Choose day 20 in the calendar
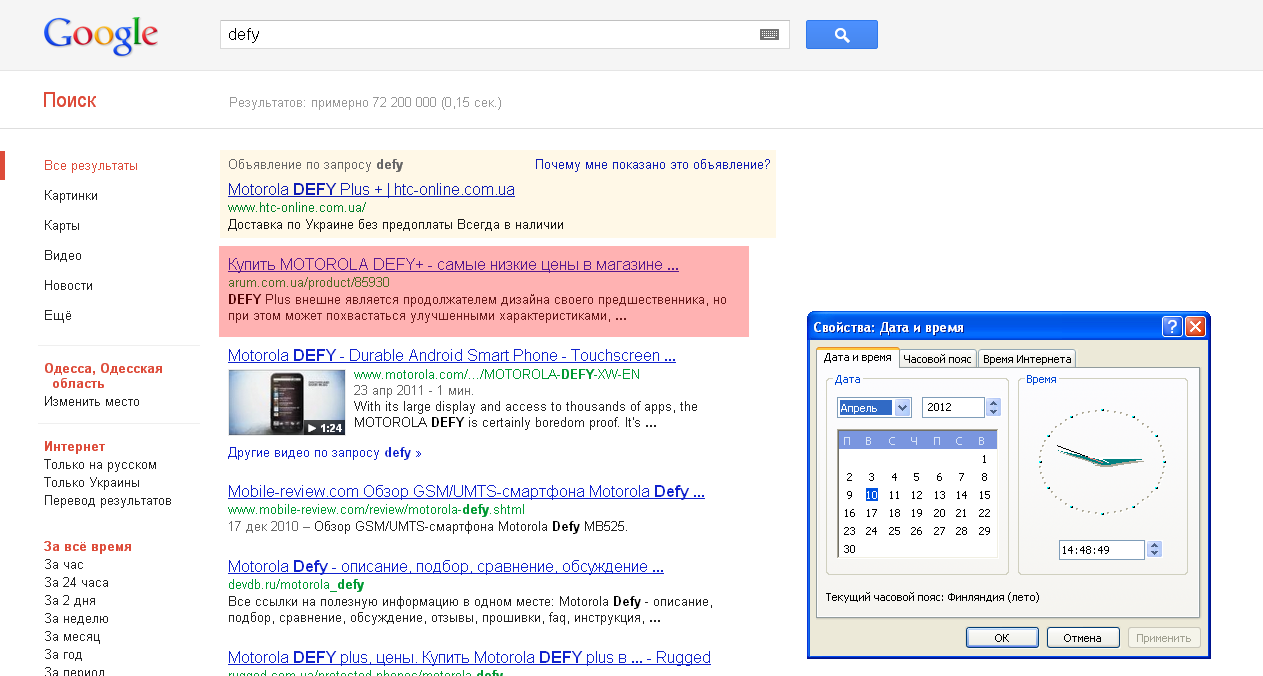1263x676 pixels. (x=939, y=513)
